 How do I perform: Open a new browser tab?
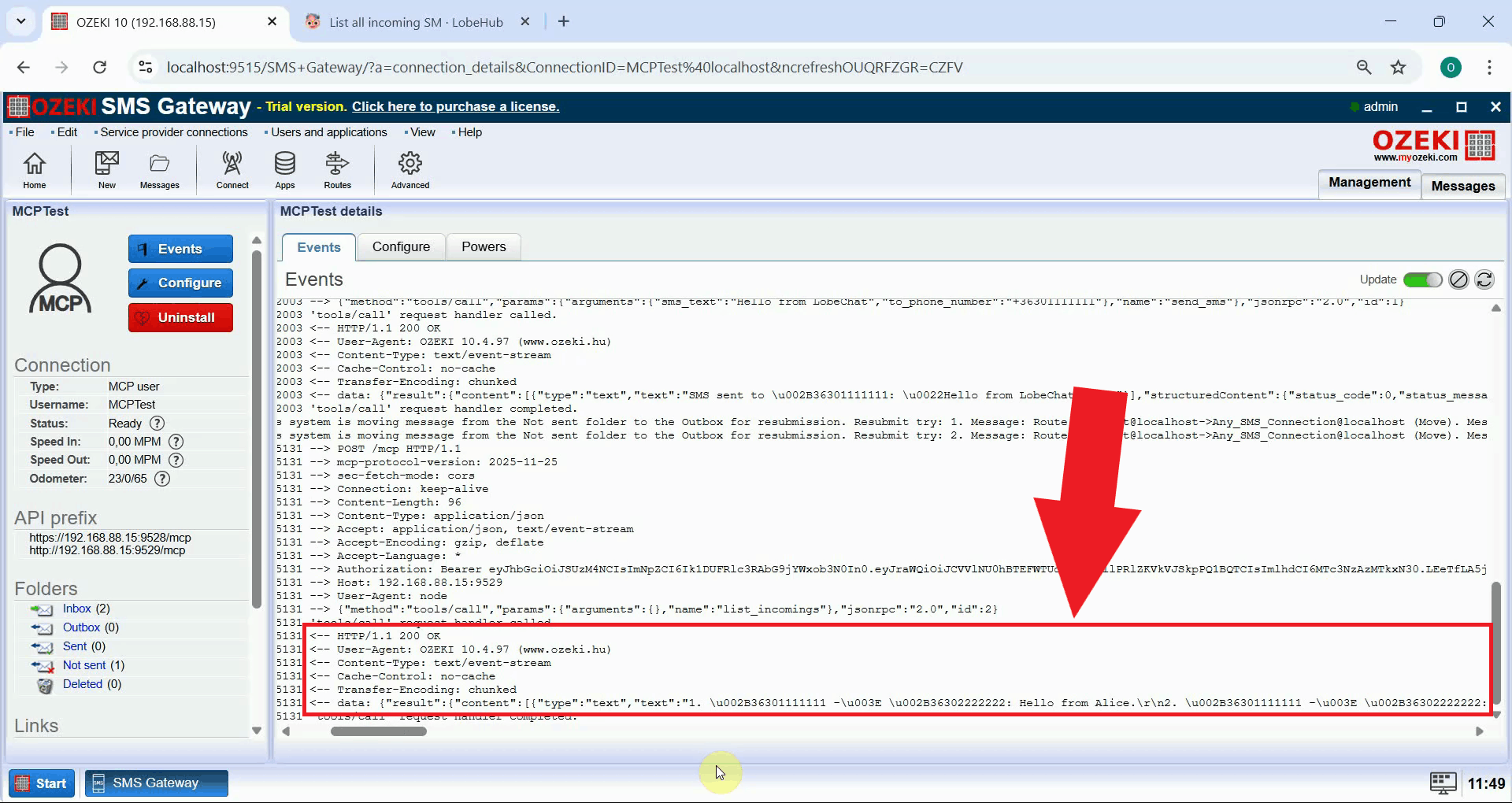click(x=564, y=22)
